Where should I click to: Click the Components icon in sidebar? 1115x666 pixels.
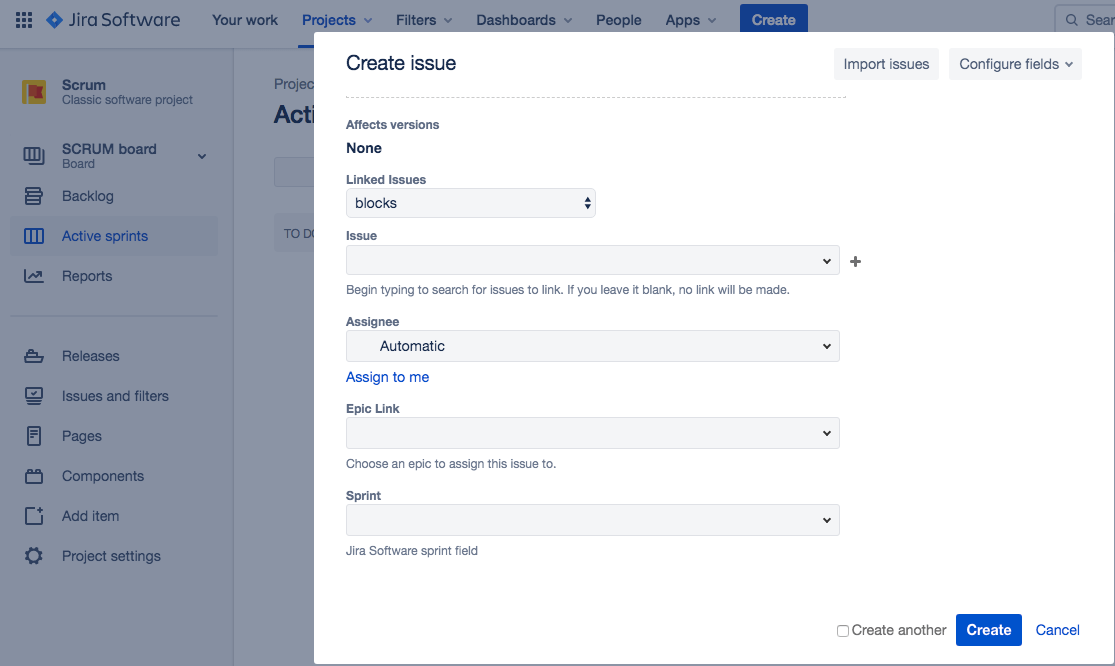(34, 476)
